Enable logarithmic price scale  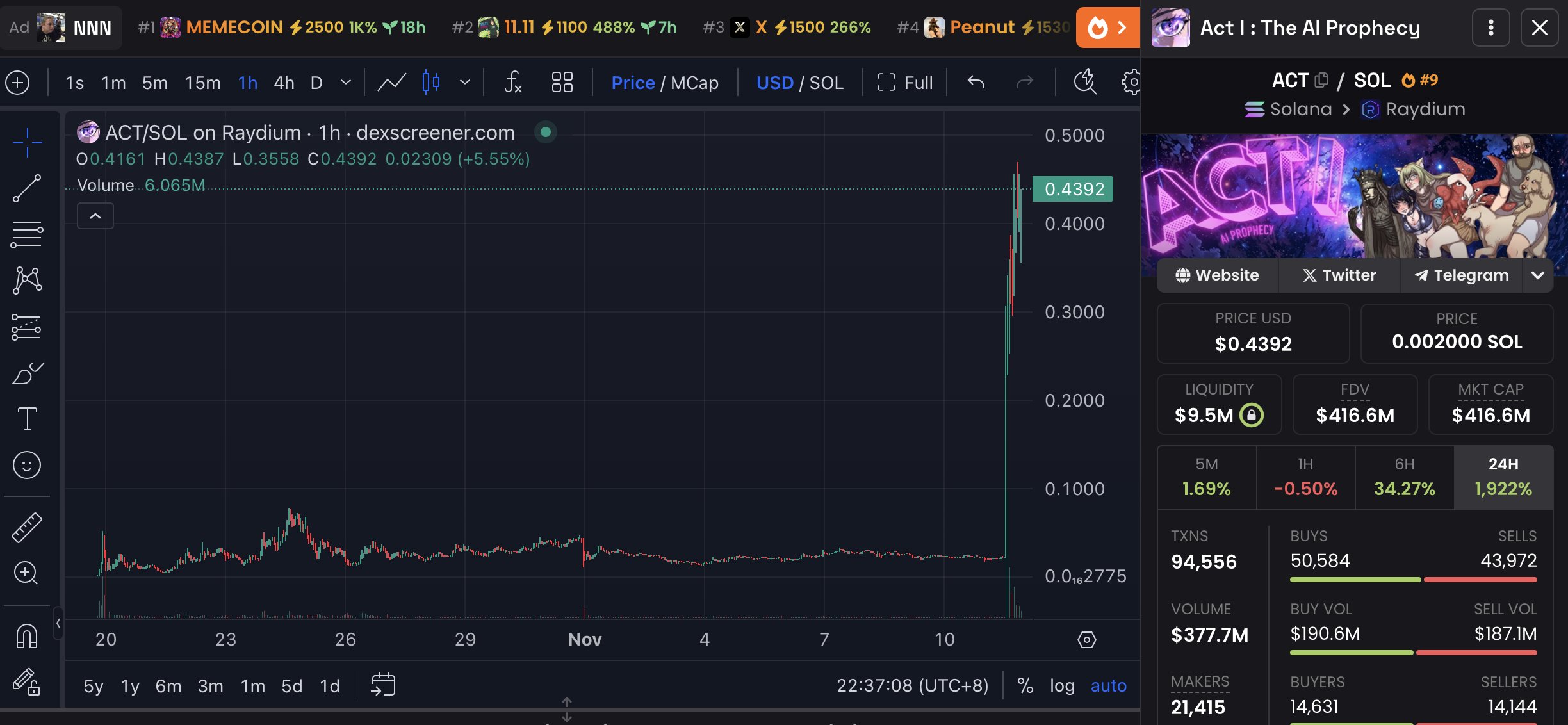pyautogui.click(x=1063, y=685)
